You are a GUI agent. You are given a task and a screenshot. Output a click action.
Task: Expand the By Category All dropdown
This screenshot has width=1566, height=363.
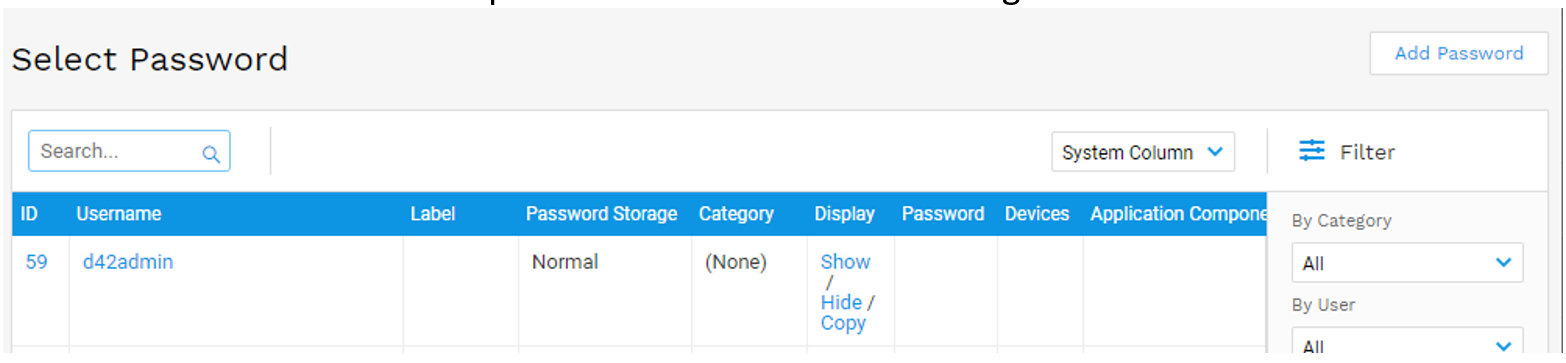(x=1407, y=263)
